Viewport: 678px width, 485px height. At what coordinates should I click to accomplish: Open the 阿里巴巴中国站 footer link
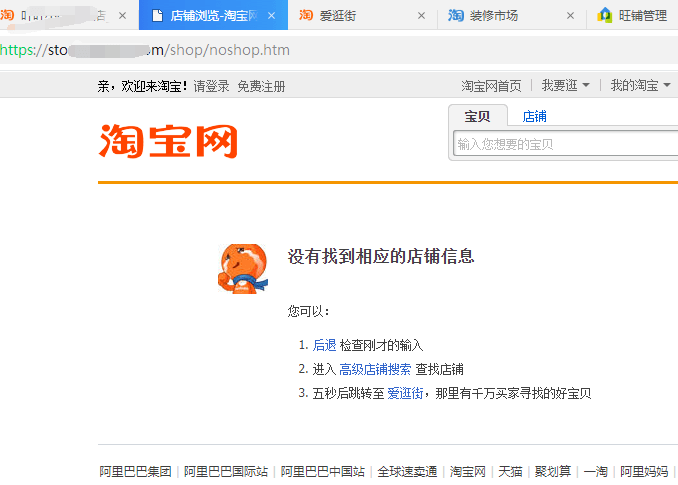323,471
